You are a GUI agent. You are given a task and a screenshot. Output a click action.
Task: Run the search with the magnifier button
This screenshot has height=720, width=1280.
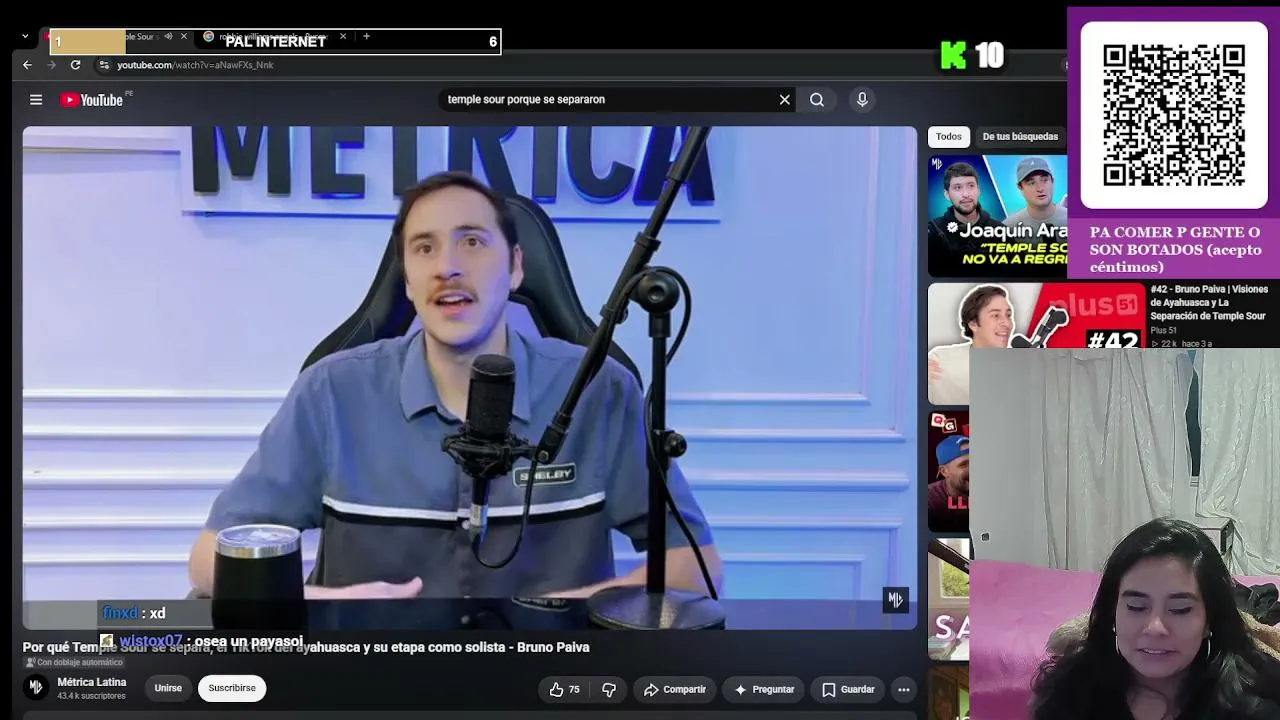pyautogui.click(x=817, y=100)
